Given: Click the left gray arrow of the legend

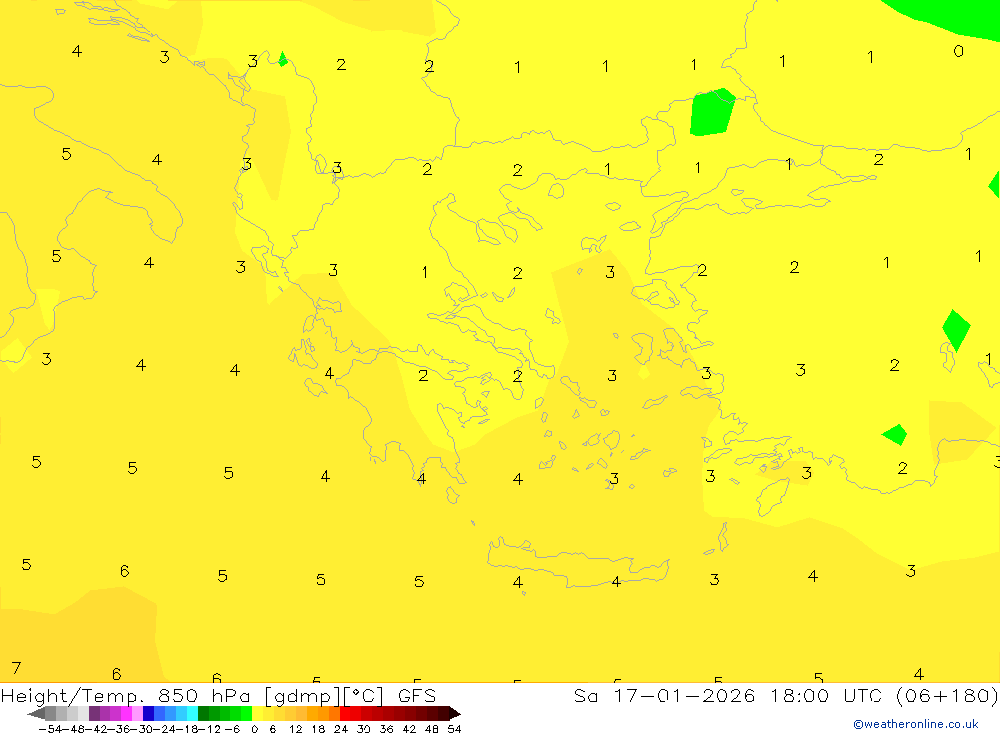Looking at the screenshot, I should point(36,713).
